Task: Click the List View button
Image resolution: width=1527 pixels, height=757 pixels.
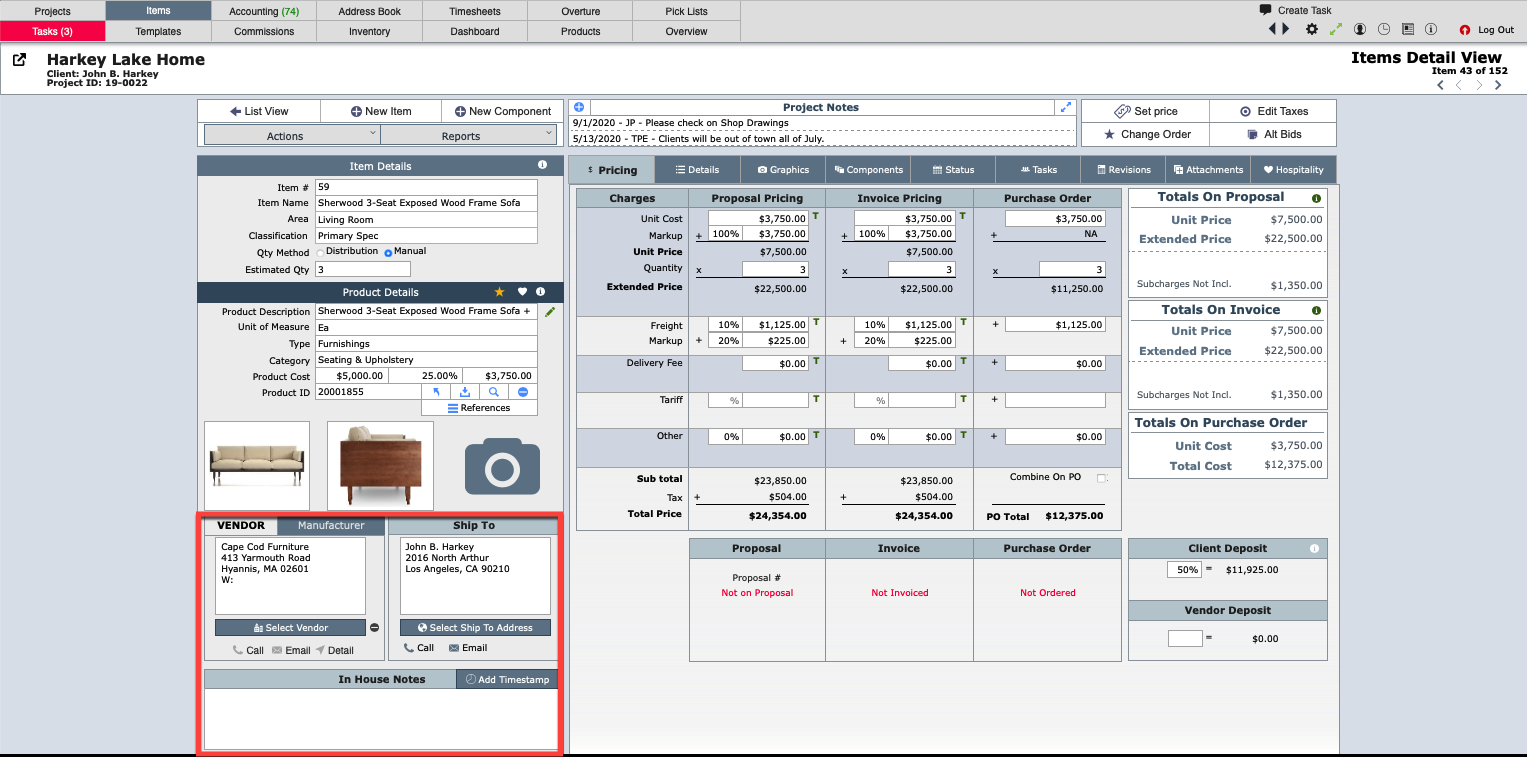Action: click(x=259, y=111)
